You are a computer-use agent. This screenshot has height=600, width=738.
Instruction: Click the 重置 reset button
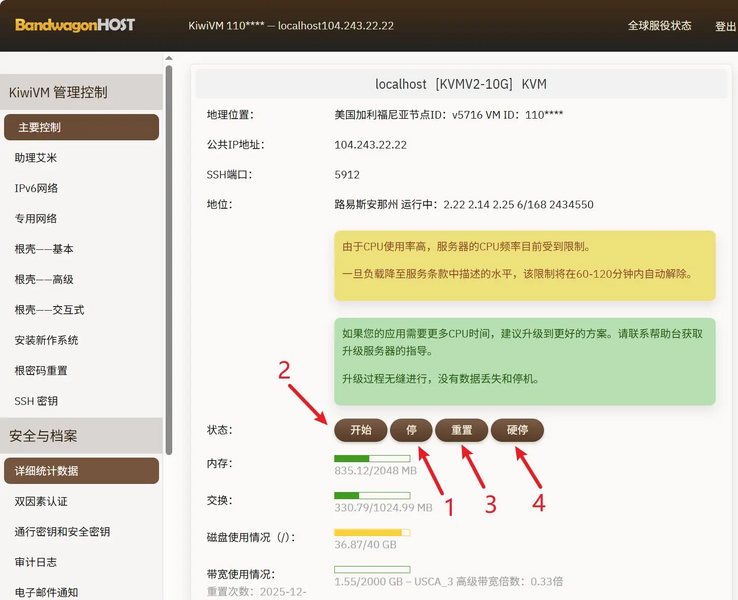point(461,430)
